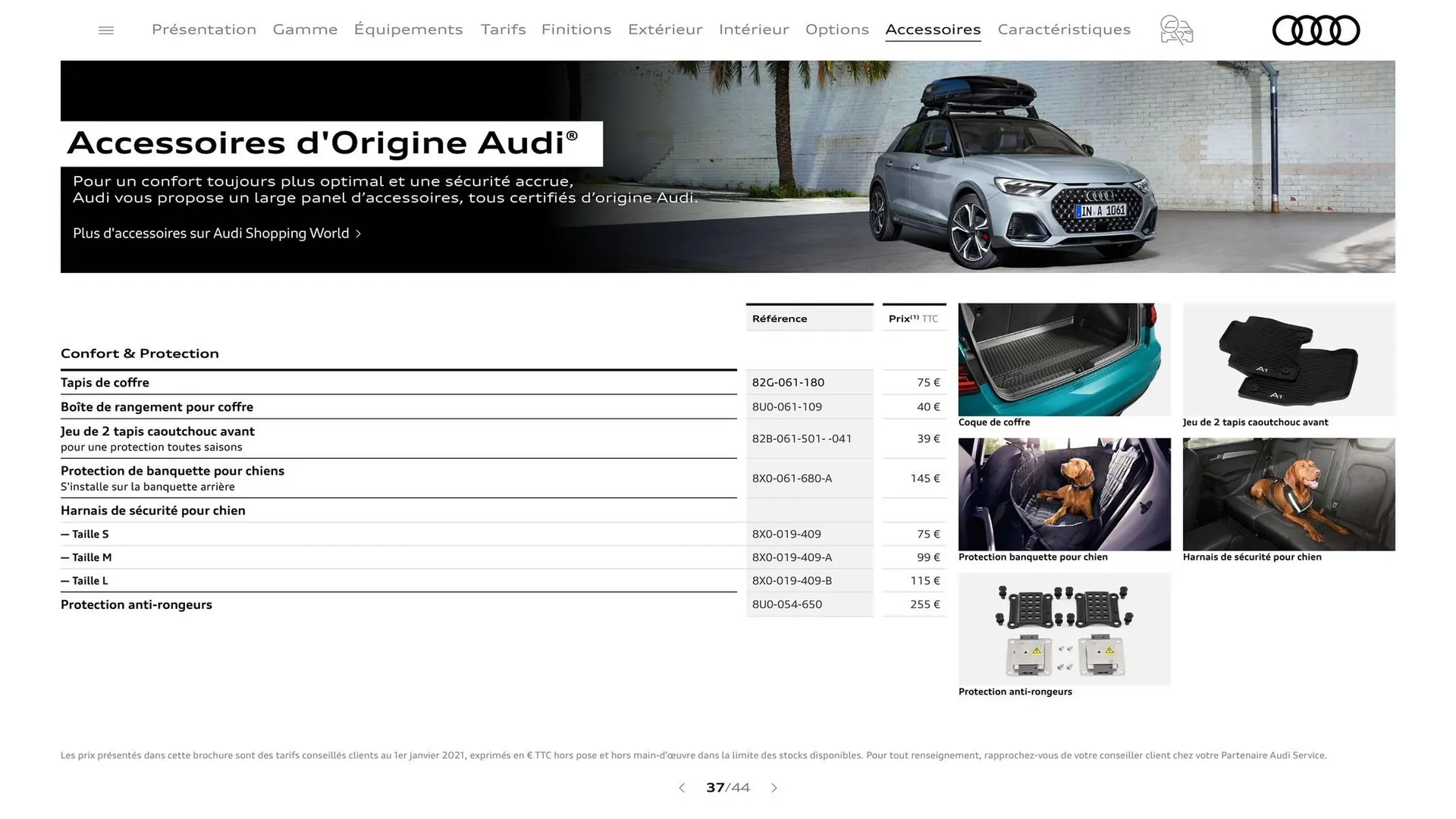The width and height of the screenshot is (1456, 819).
Task: Click the Équipements navigation link
Action: 408,30
